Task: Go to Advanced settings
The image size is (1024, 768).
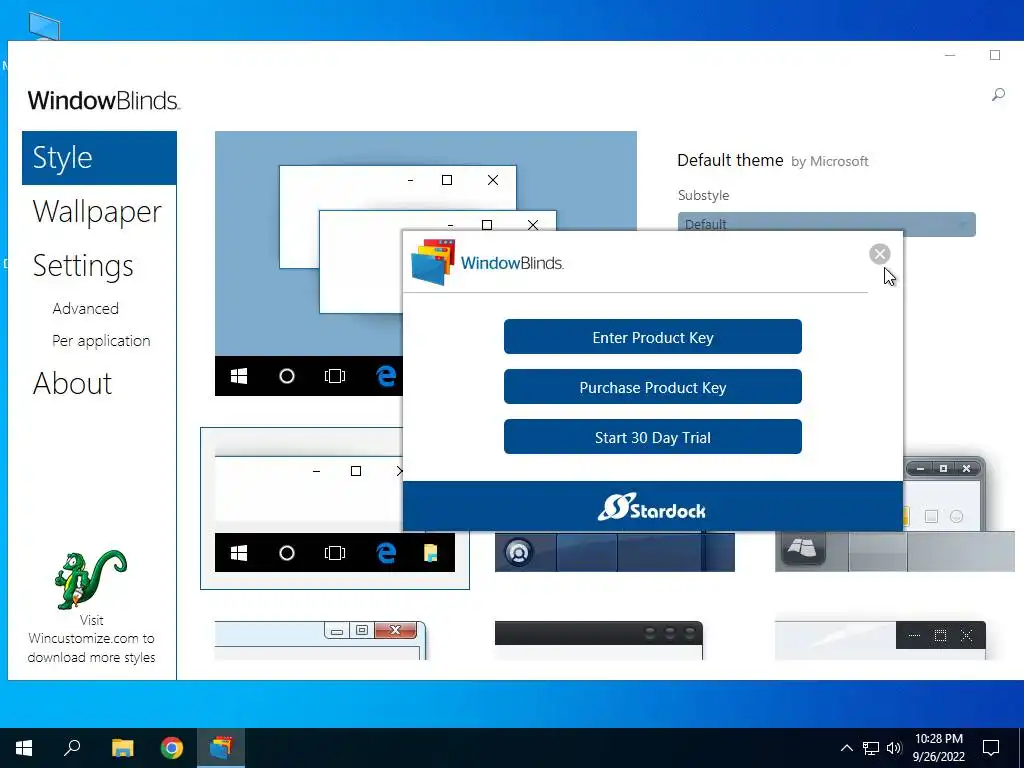Action: [86, 308]
